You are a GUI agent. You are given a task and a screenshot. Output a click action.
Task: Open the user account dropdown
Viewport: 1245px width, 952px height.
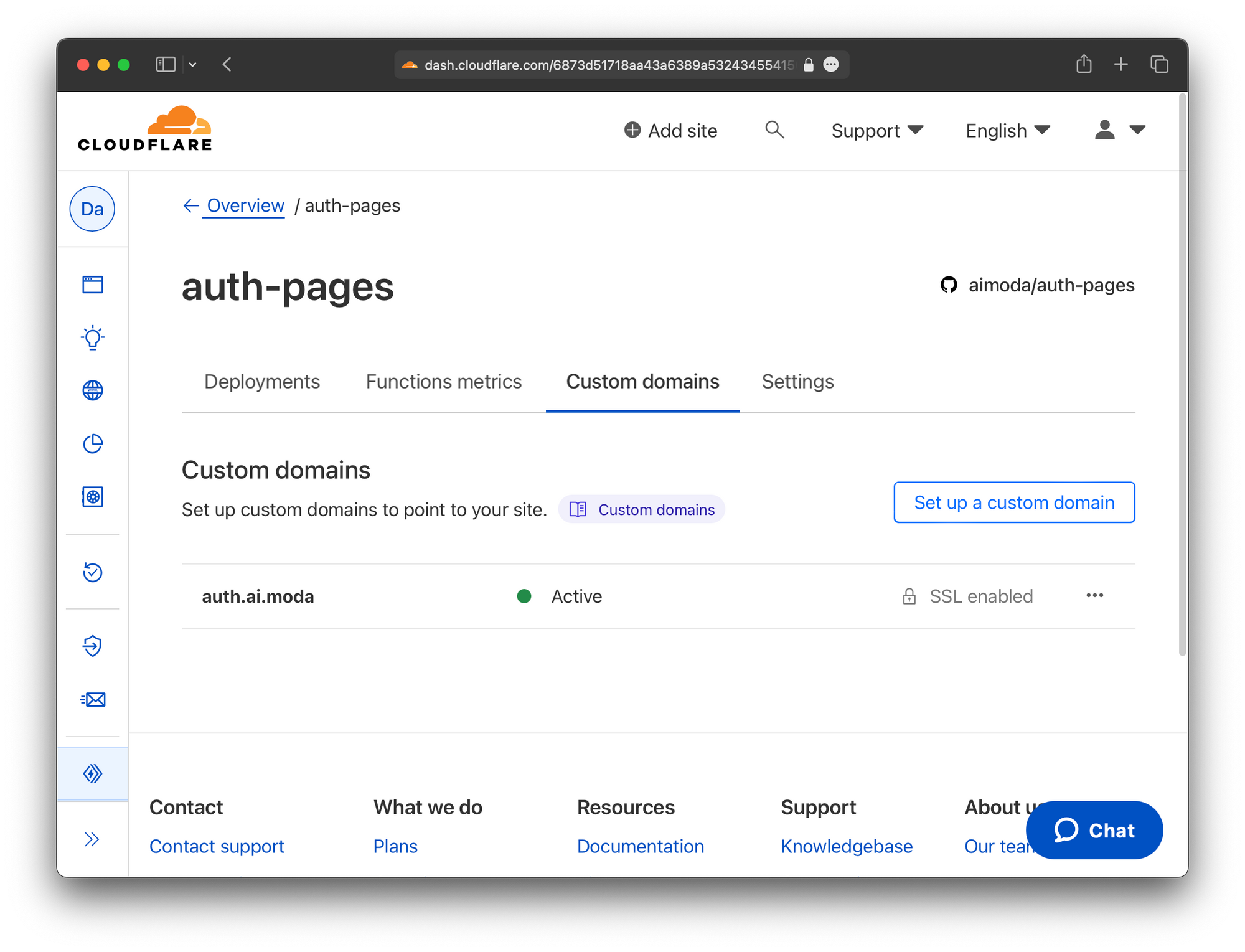[x=1120, y=130]
